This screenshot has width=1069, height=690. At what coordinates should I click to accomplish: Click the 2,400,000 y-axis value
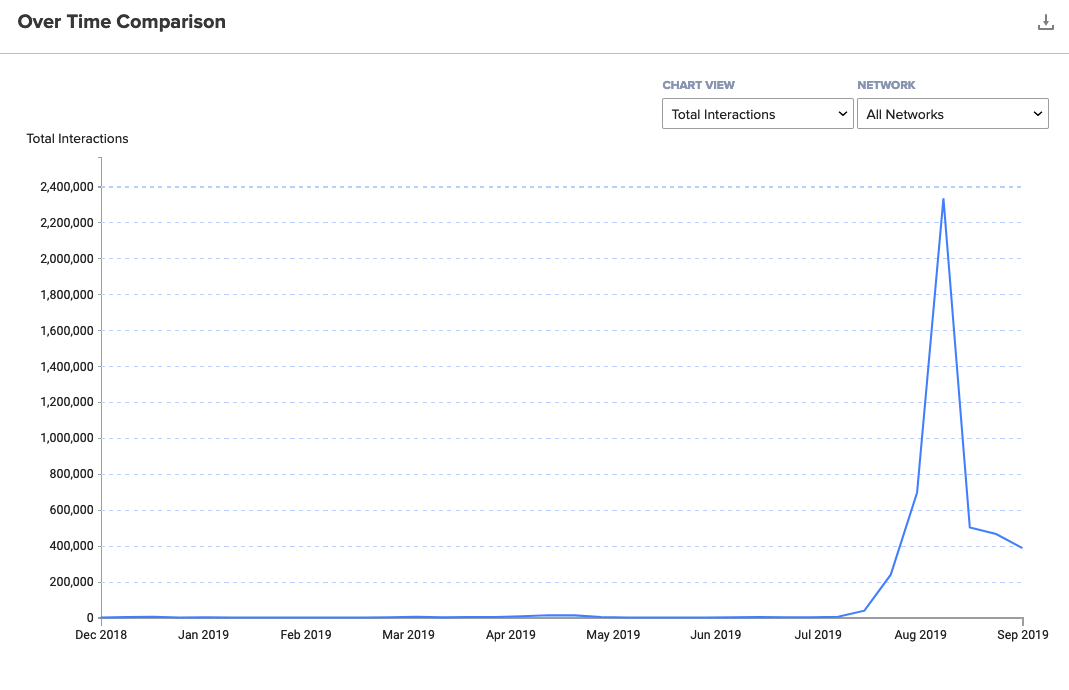[61, 187]
